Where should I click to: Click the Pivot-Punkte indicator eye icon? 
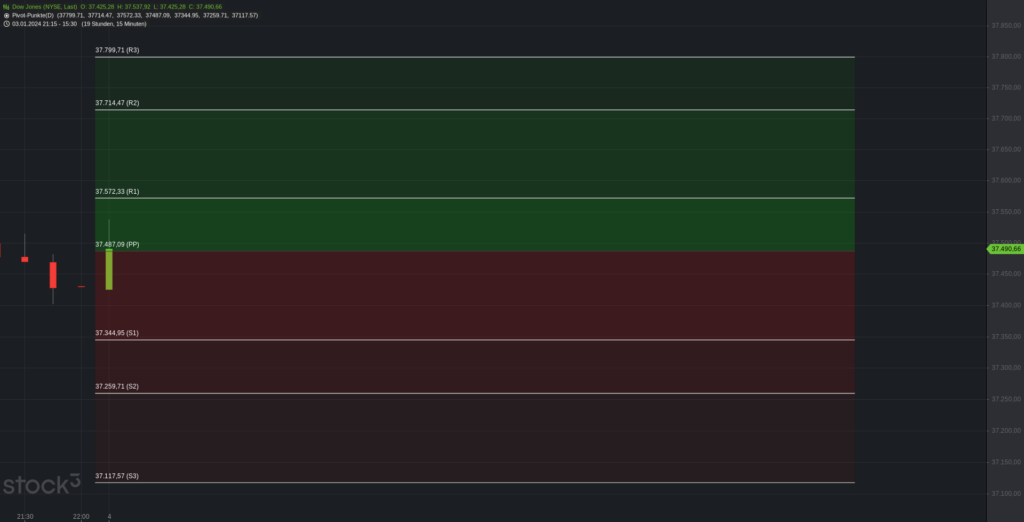(6, 15)
